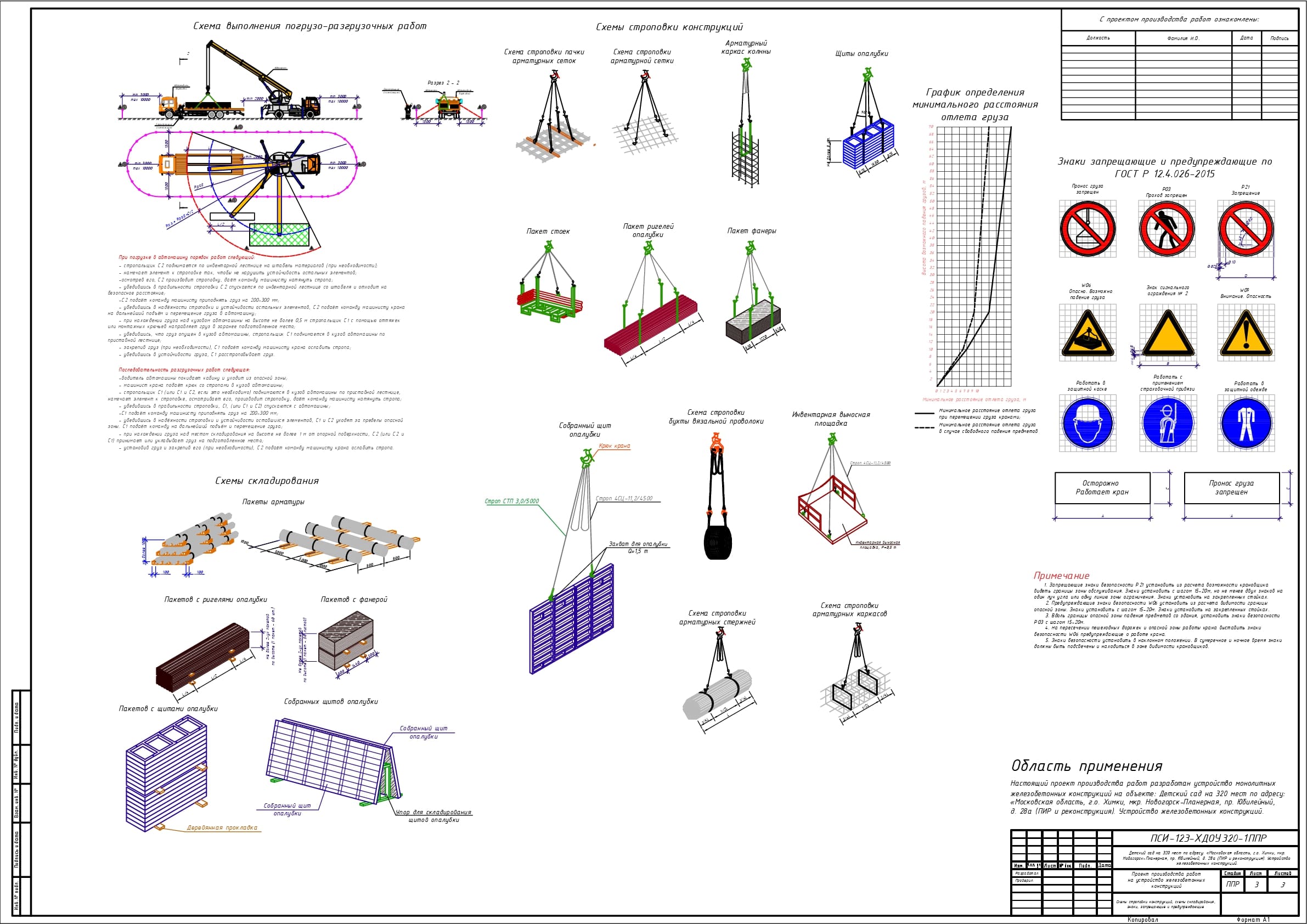Click the 'Подпись' column header in acquaintance table
This screenshot has height=924, width=1307.
pyautogui.click(x=1279, y=38)
